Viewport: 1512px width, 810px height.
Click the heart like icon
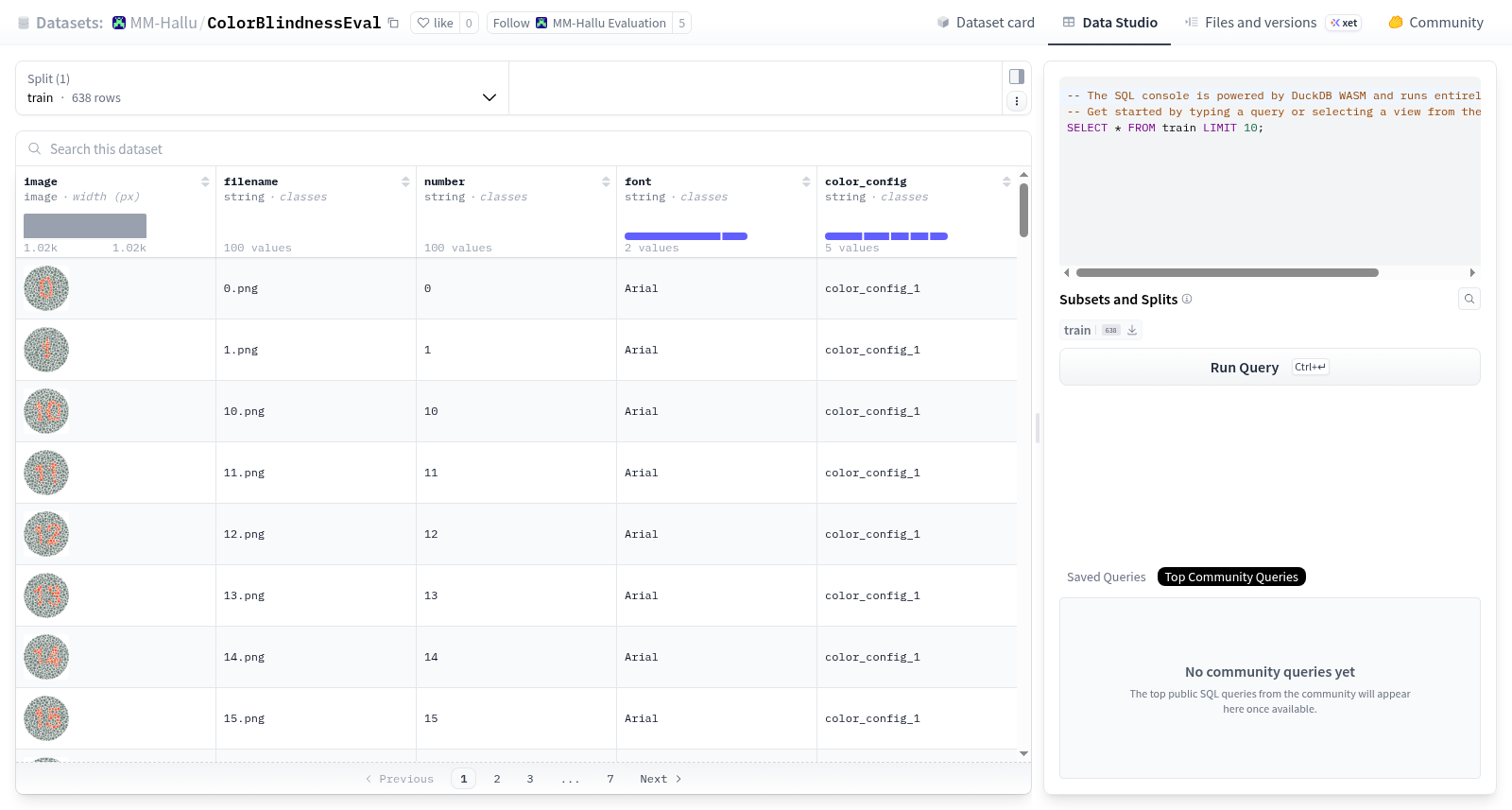(423, 23)
